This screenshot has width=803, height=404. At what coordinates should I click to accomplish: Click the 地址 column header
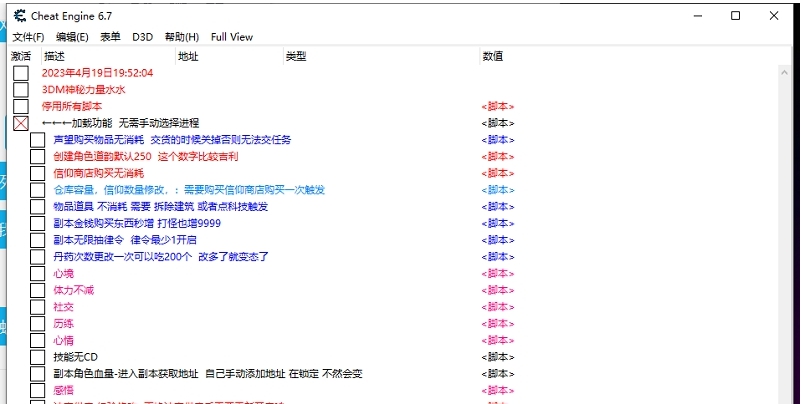click(x=188, y=56)
